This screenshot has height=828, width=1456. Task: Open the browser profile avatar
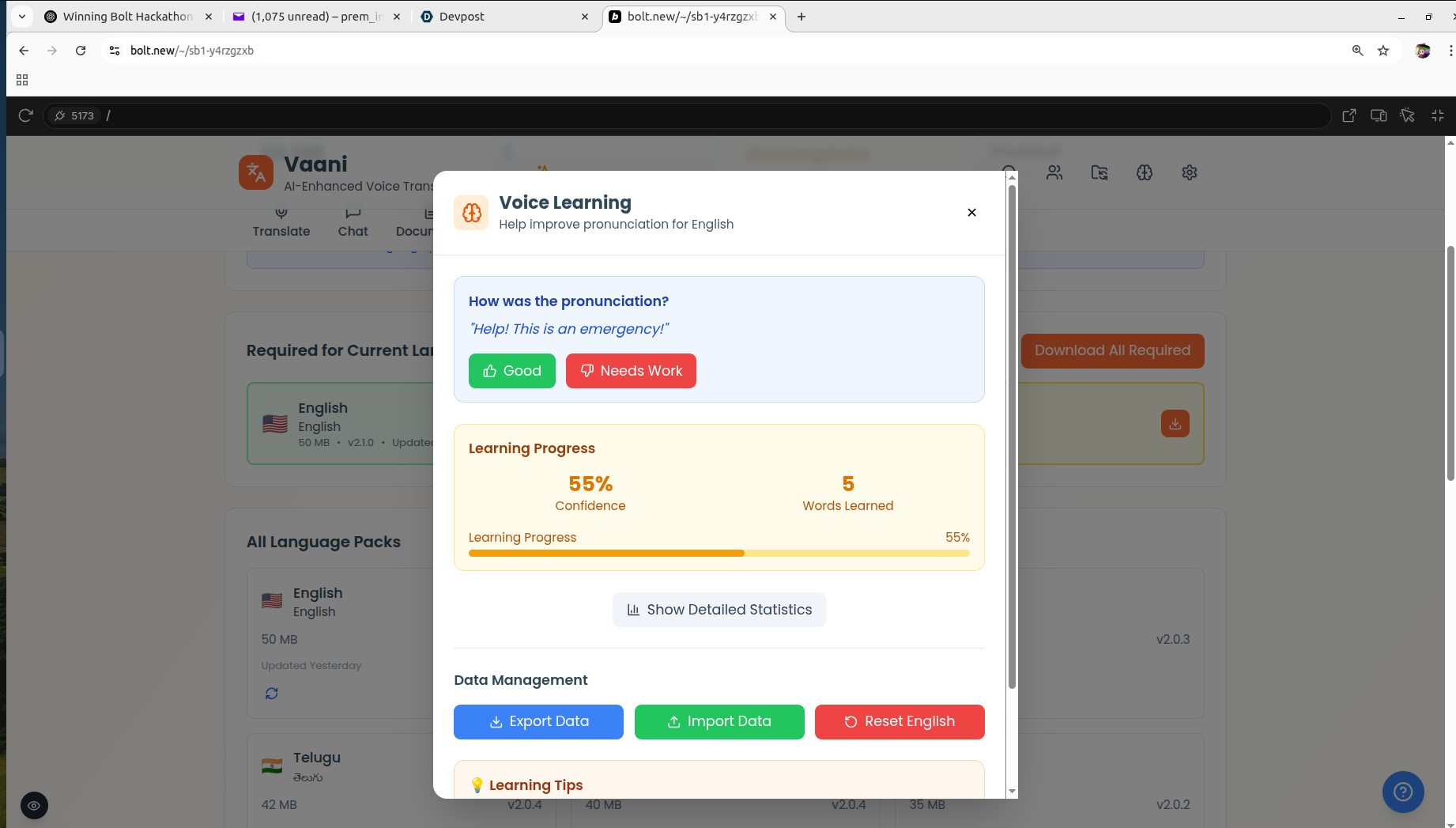coord(1423,51)
